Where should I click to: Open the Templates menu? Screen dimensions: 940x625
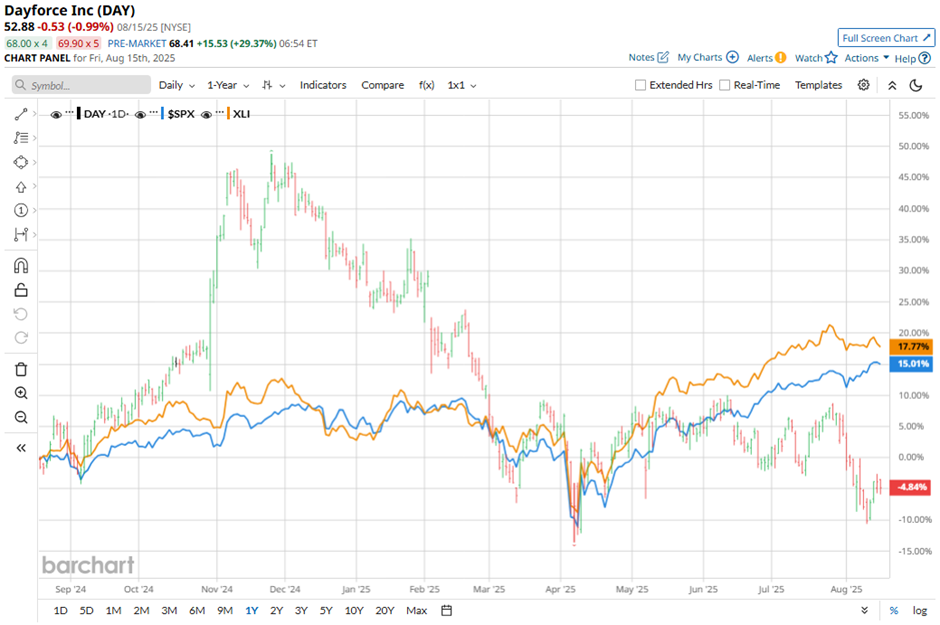(818, 85)
